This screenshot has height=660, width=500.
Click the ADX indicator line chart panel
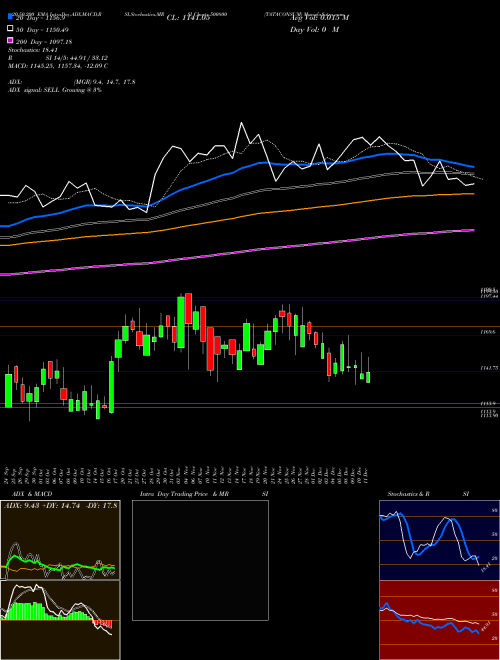point(60,540)
